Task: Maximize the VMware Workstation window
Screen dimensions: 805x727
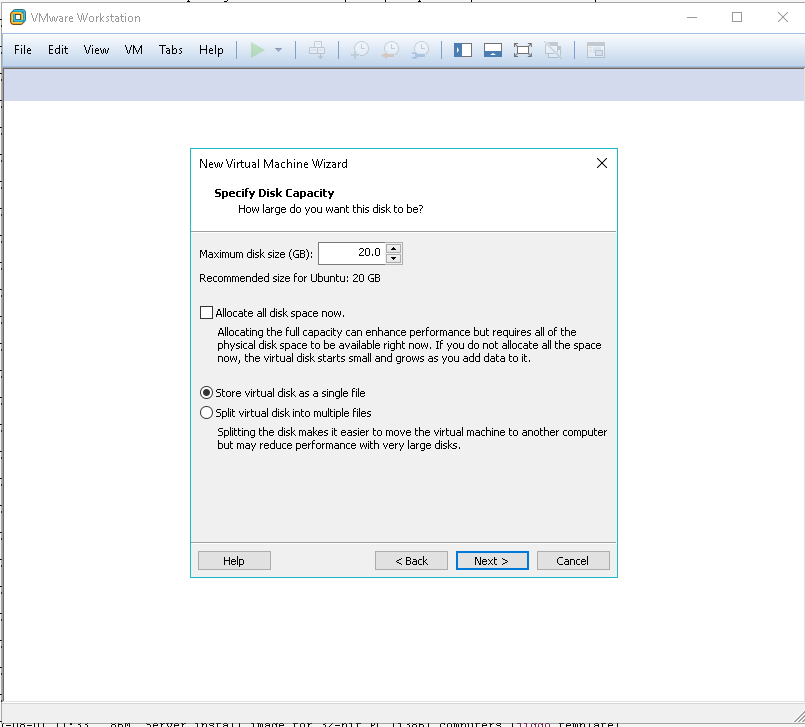Action: 737,17
